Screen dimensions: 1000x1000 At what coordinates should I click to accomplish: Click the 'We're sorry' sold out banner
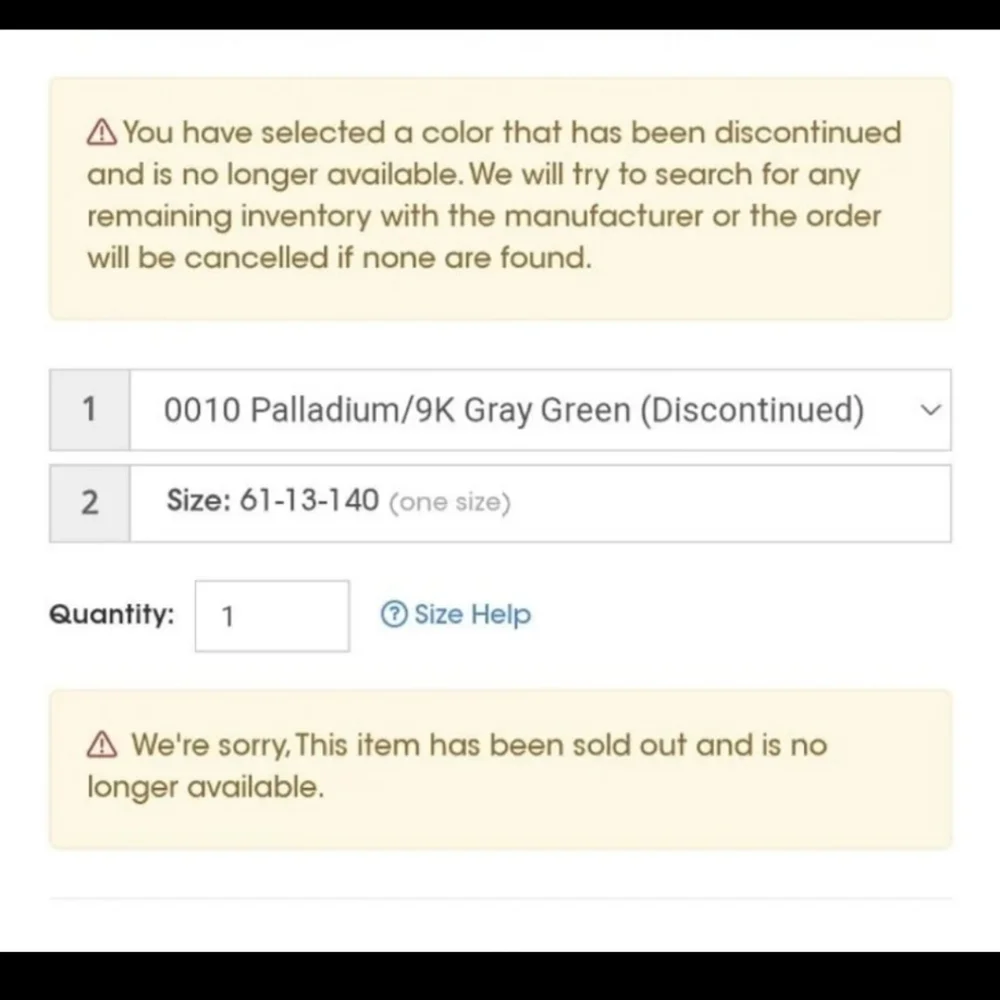(501, 769)
